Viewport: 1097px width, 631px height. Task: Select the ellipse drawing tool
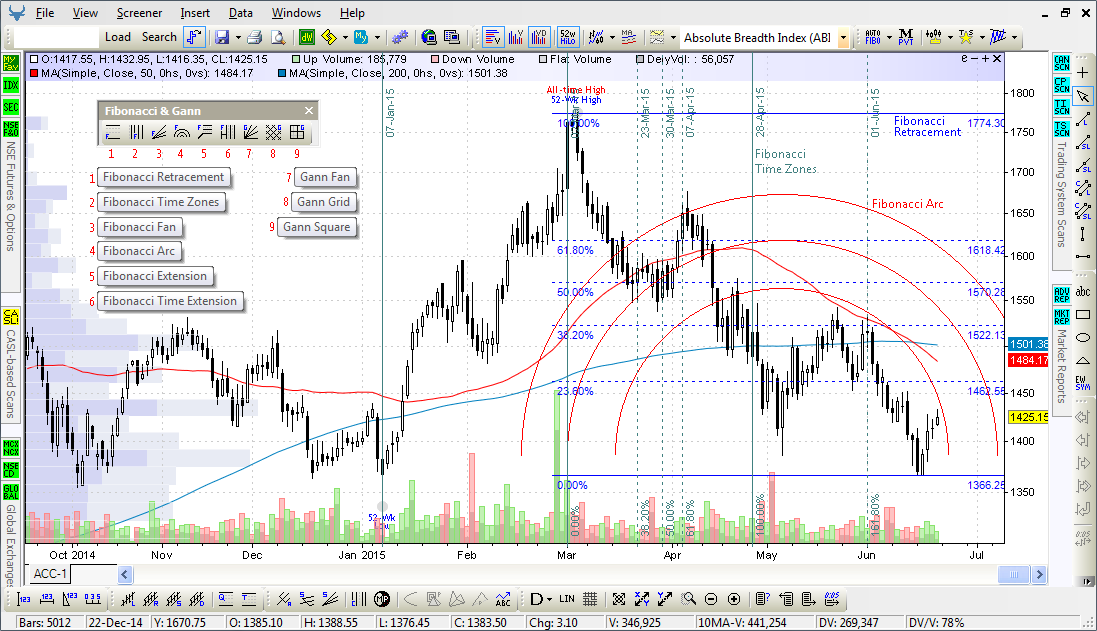click(x=1082, y=338)
